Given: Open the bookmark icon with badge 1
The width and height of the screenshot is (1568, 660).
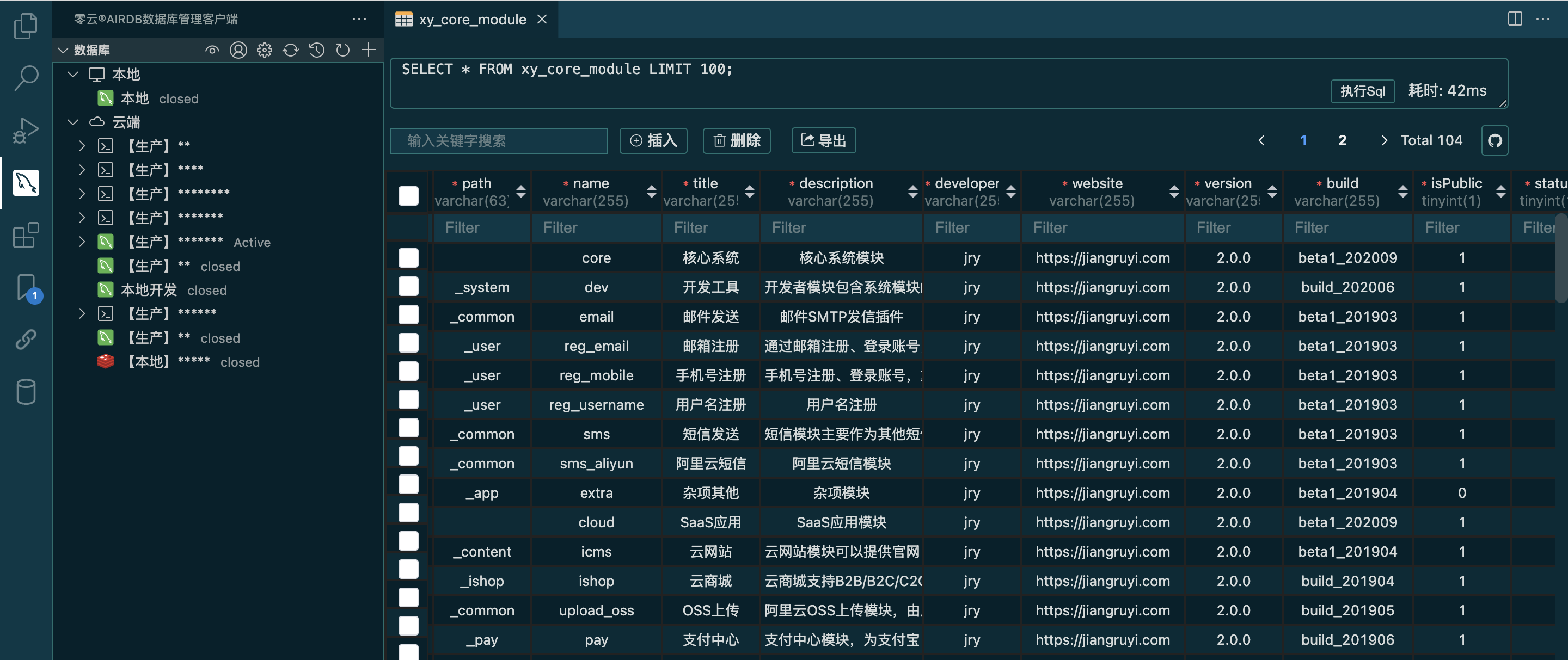Looking at the screenshot, I should click(x=27, y=287).
